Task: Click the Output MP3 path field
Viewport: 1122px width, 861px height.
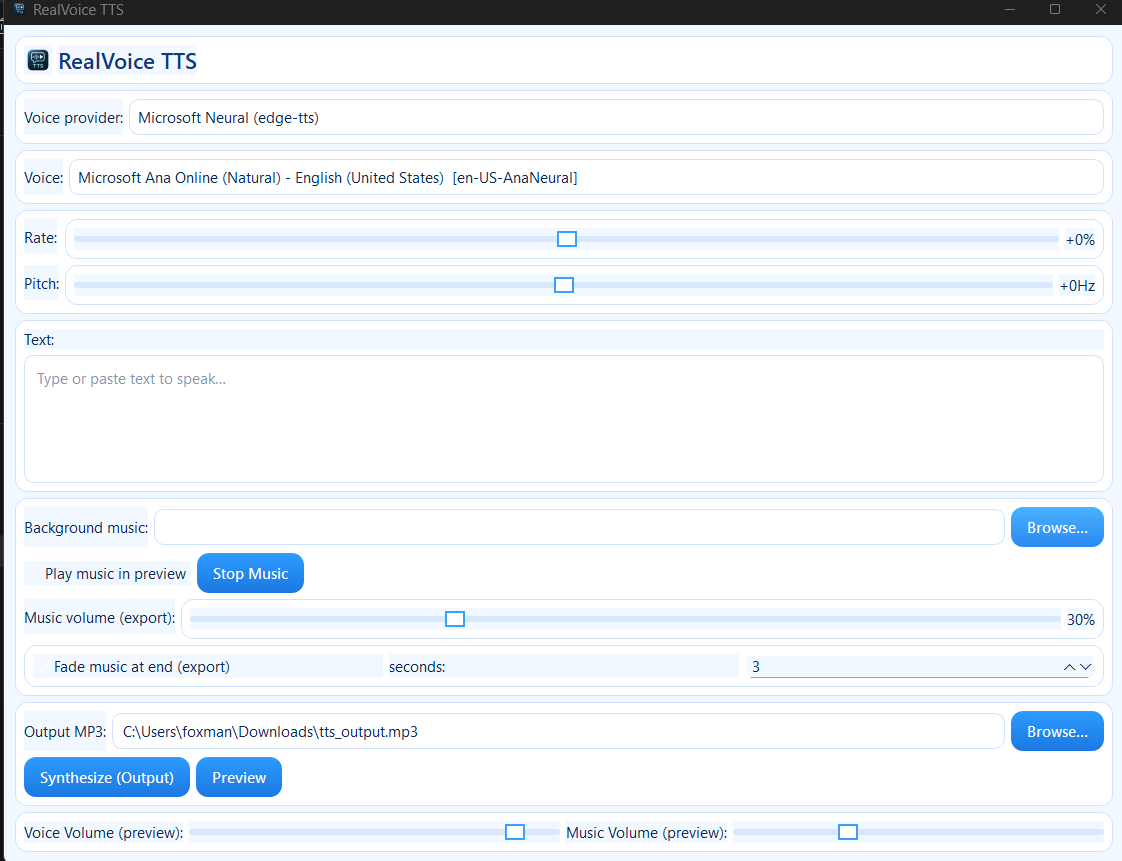Action: point(557,732)
